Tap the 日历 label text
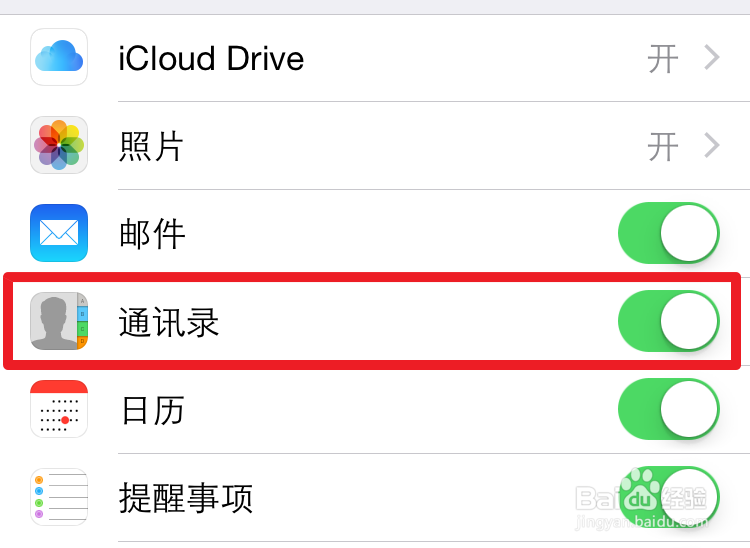 151,409
